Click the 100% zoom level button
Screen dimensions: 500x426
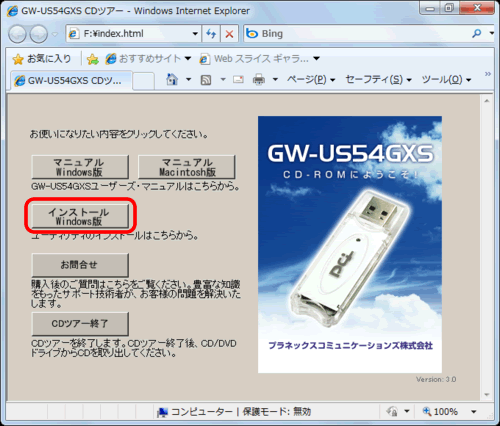[440, 412]
